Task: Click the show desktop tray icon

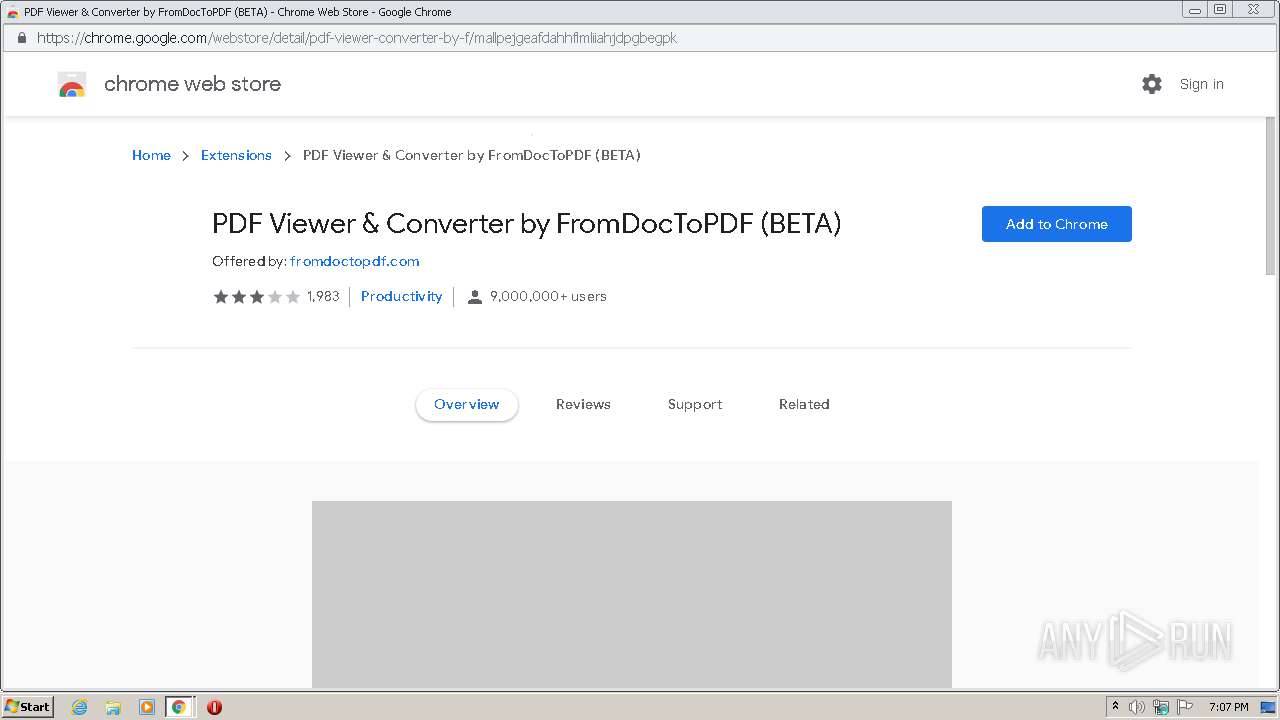Action: pos(1268,707)
